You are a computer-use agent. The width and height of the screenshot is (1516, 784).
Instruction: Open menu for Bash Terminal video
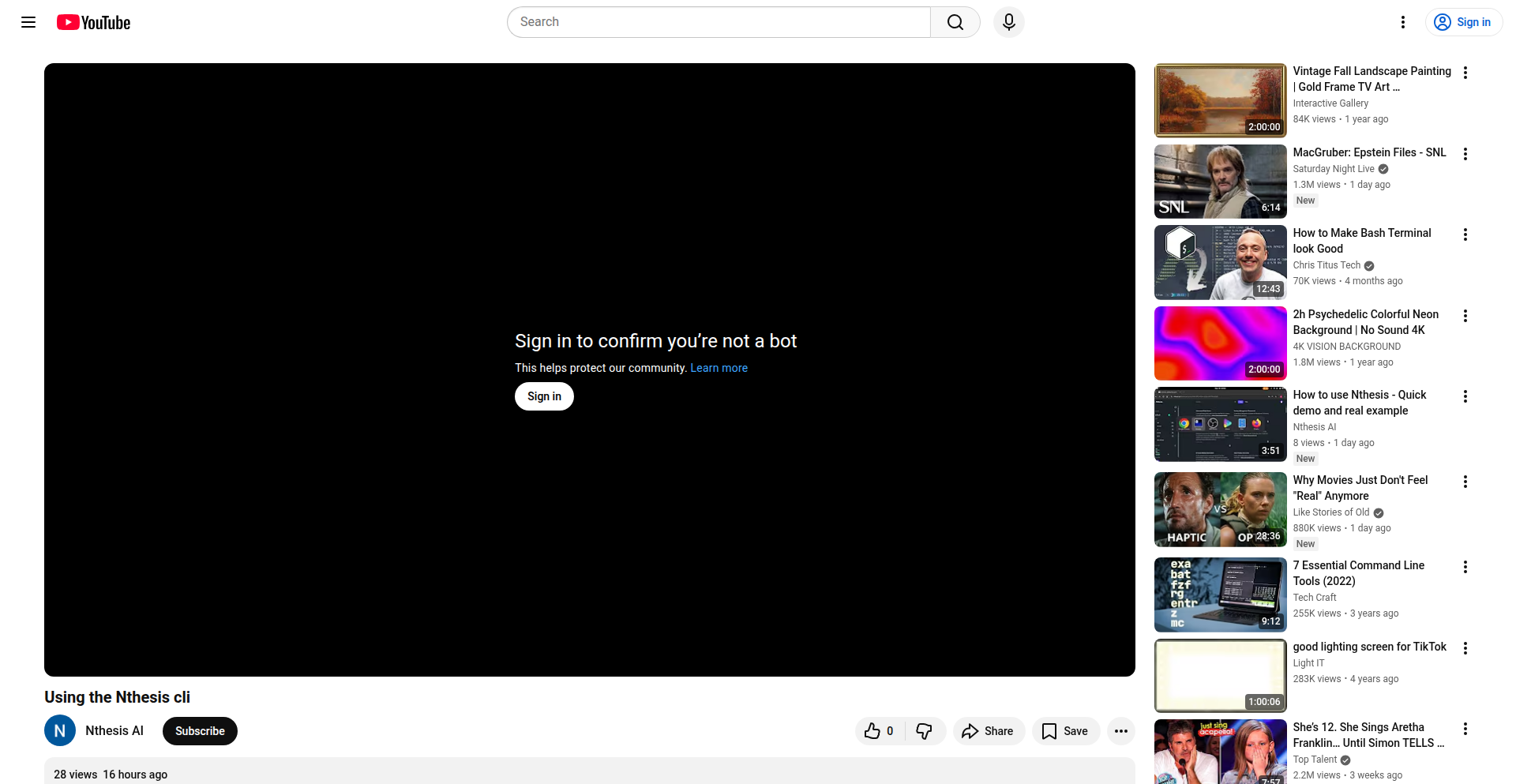(1465, 234)
